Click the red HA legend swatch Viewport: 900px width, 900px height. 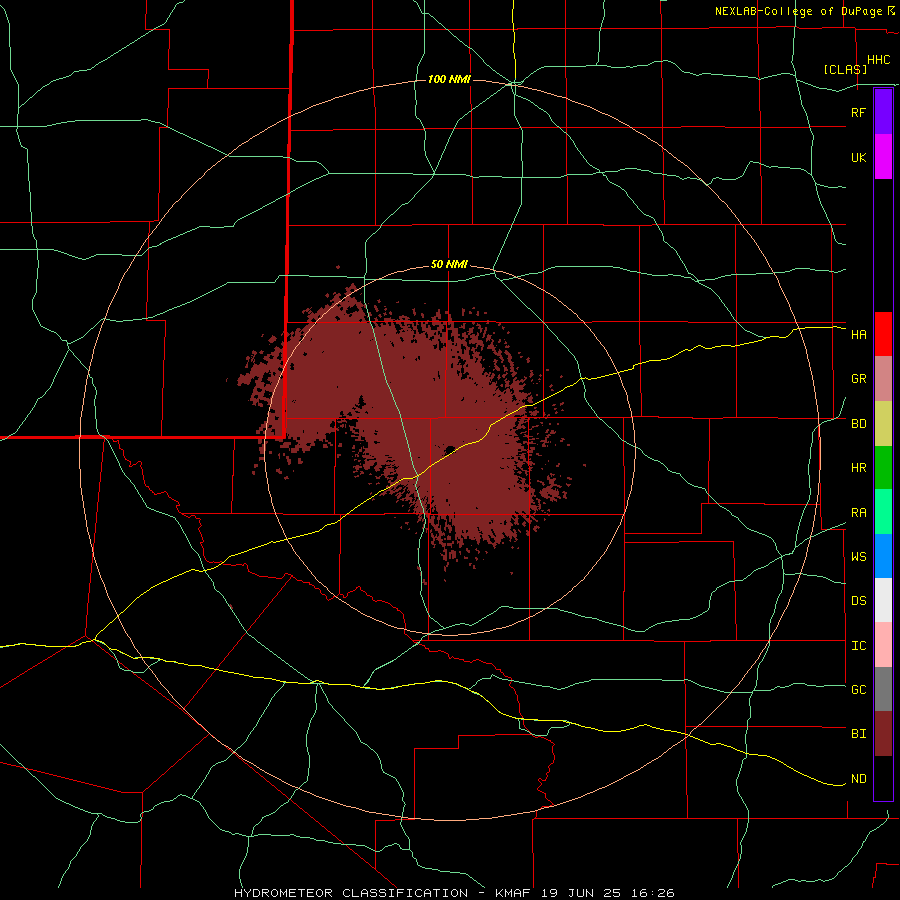pos(883,334)
